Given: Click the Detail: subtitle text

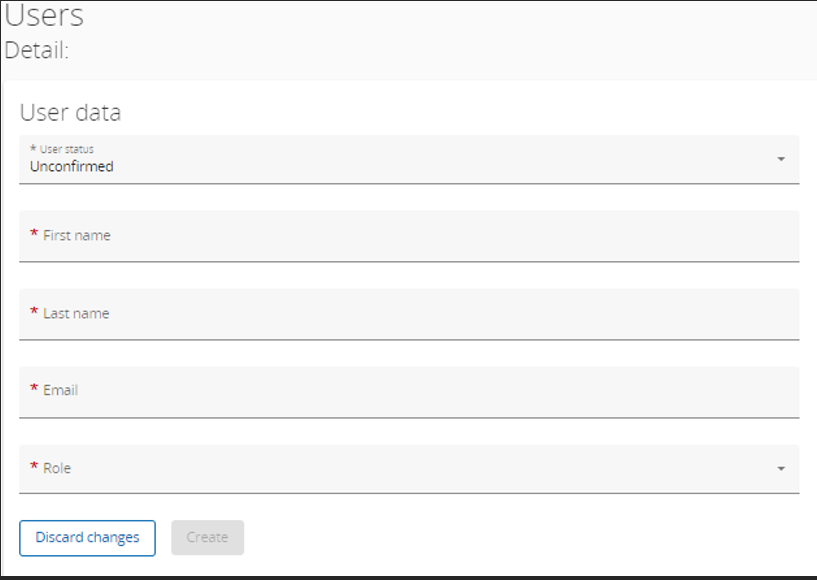Looking at the screenshot, I should click(x=37, y=50).
